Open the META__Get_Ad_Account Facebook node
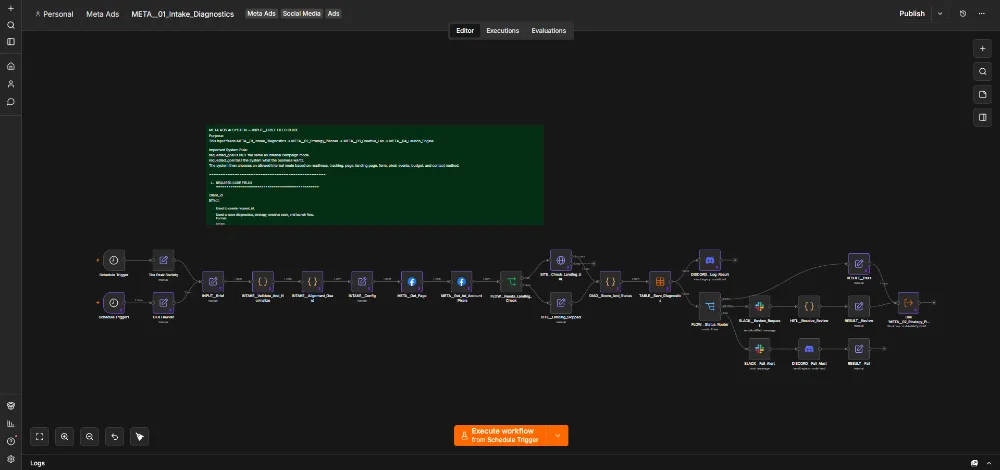The image size is (1000, 470). coord(462,281)
